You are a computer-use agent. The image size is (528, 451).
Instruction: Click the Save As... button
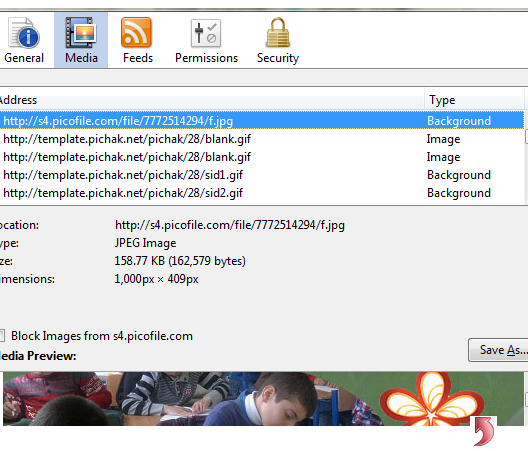tap(498, 350)
